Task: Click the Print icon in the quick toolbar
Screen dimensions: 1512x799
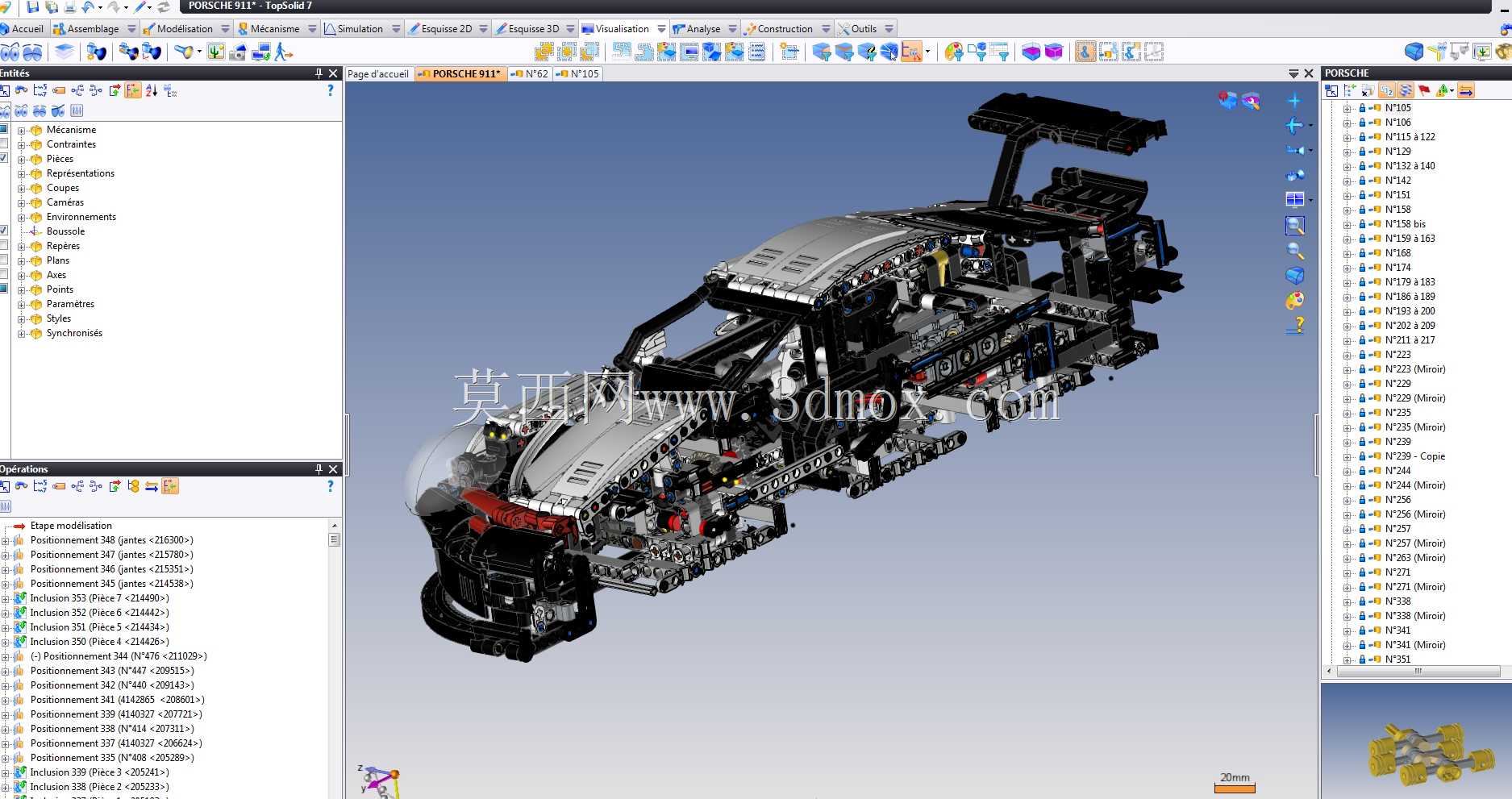Action: pyautogui.click(x=70, y=6)
